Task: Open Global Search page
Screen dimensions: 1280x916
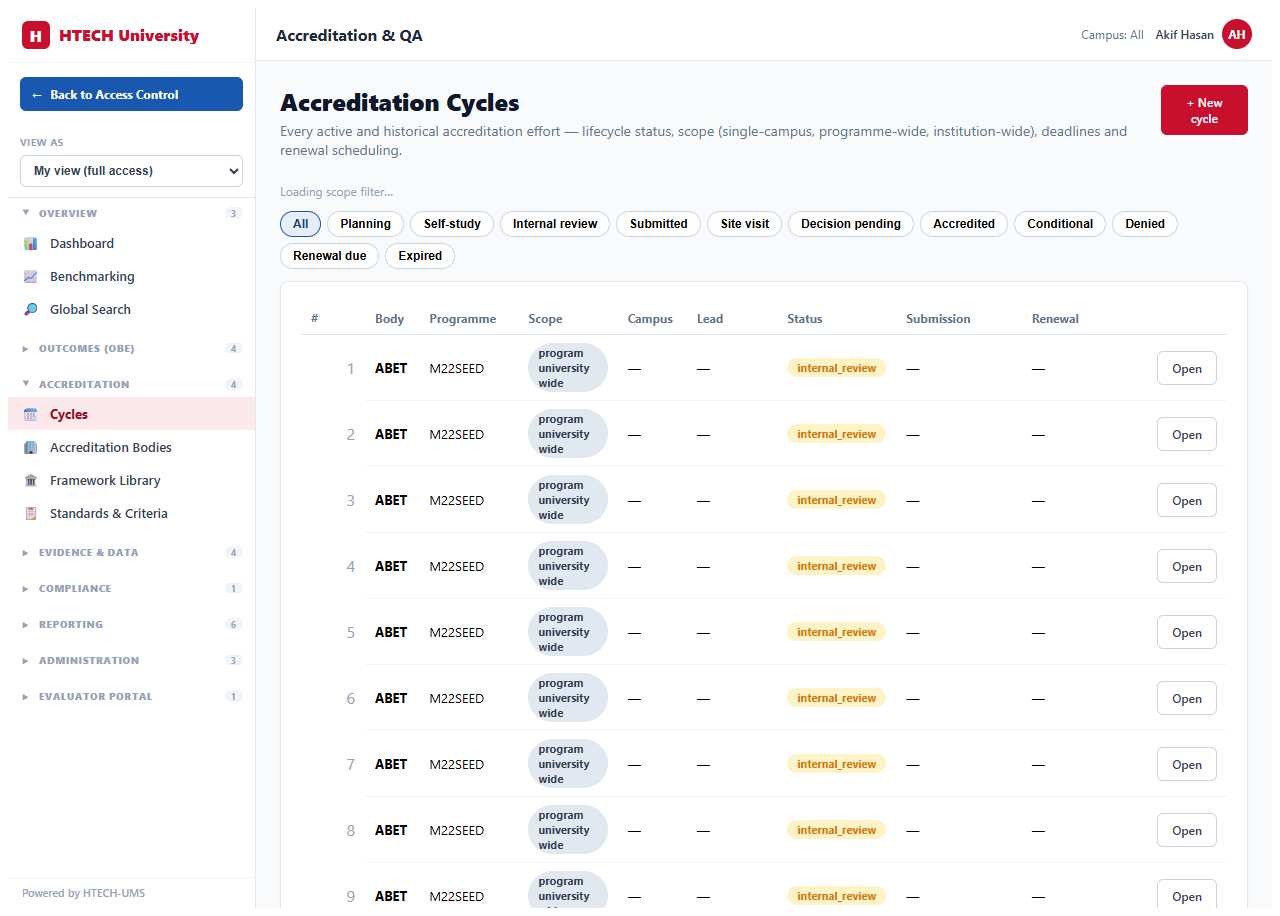Action: coord(131,309)
